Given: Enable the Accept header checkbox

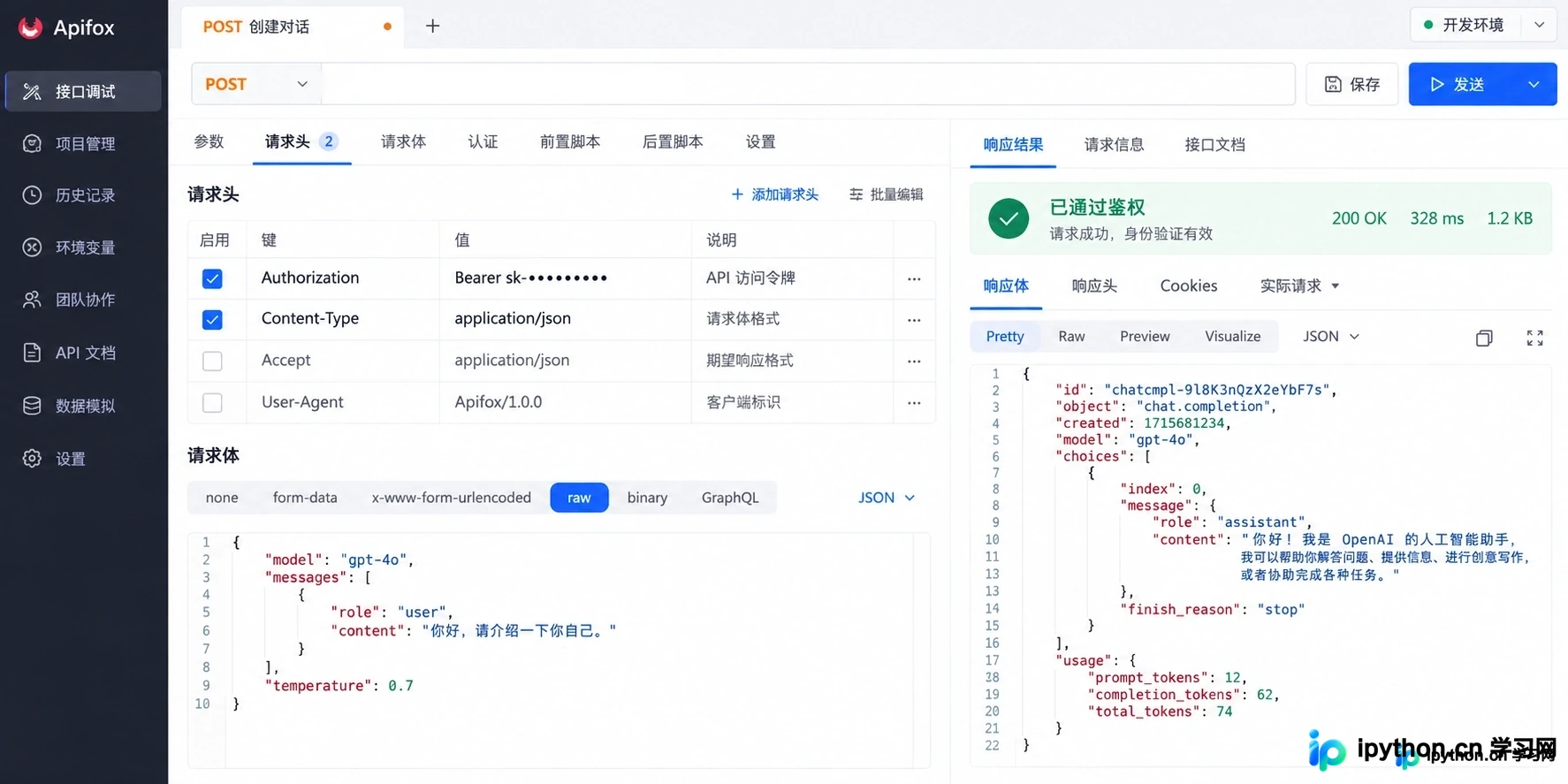Looking at the screenshot, I should [212, 361].
